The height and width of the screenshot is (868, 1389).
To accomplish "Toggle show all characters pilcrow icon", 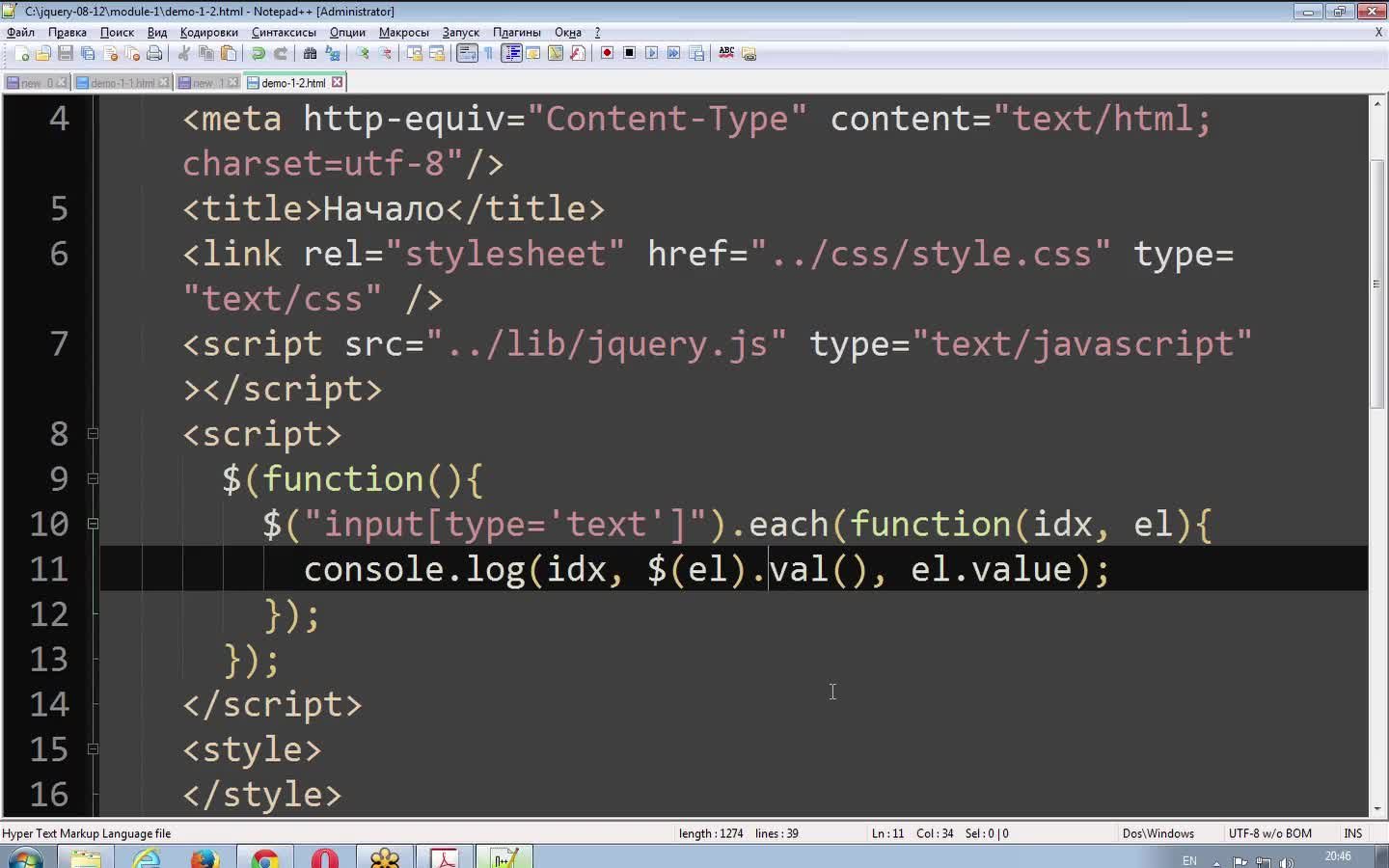I will pyautogui.click(x=489, y=54).
